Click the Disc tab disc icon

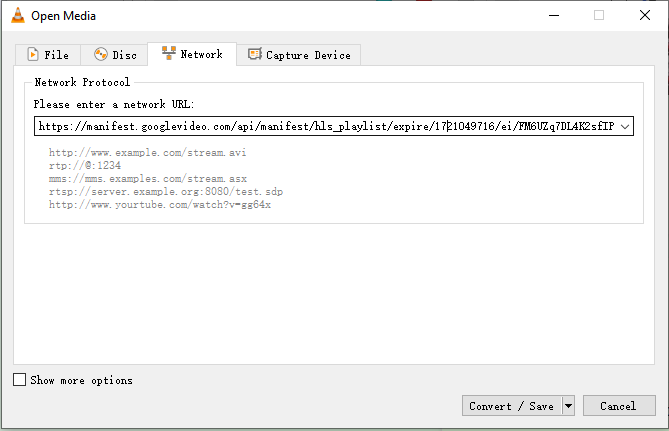point(101,55)
